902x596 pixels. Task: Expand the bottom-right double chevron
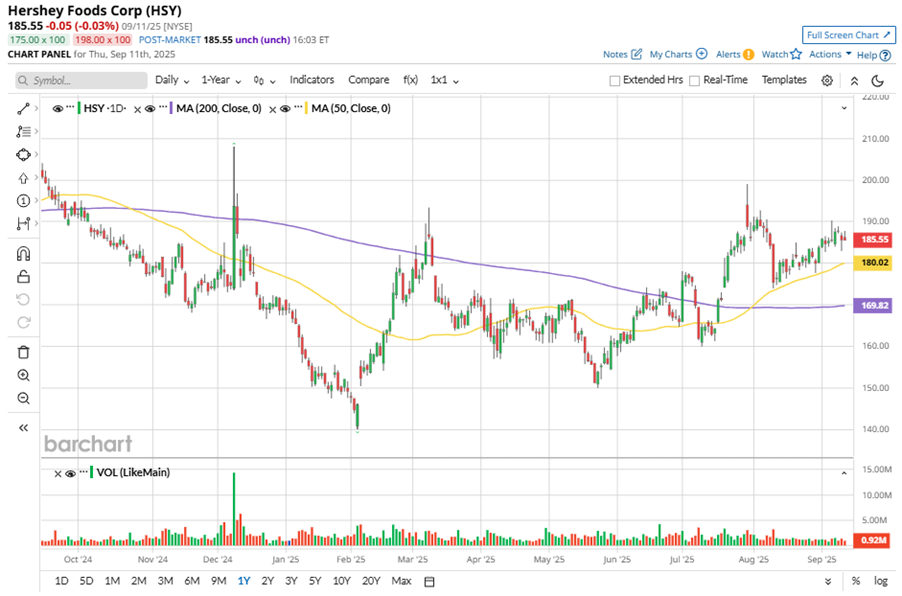[828, 582]
